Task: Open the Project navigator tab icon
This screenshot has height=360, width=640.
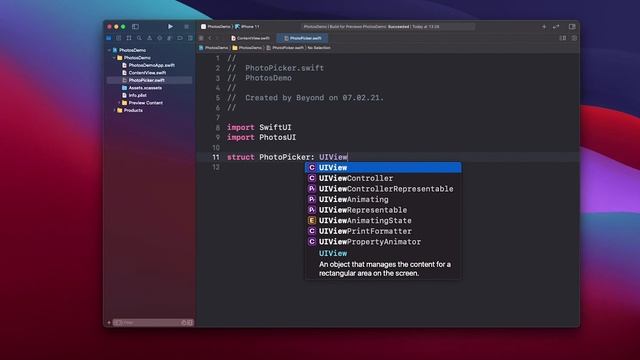Action: pyautogui.click(x=109, y=38)
